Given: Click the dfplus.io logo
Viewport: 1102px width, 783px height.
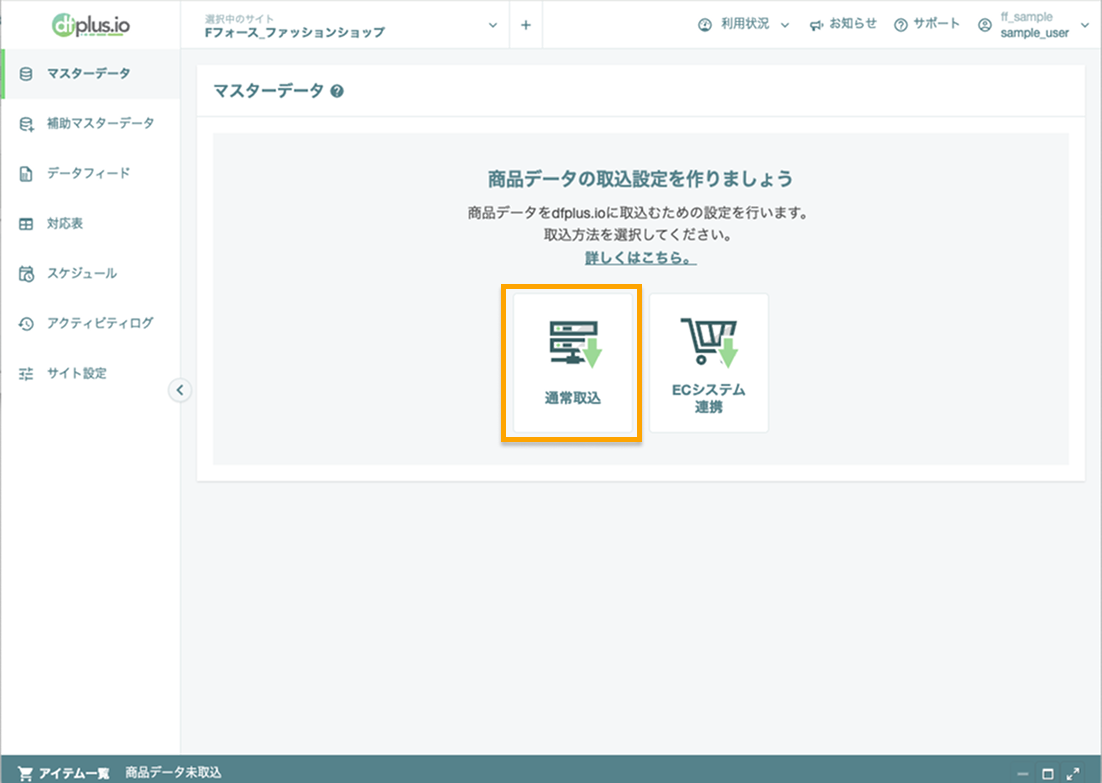Looking at the screenshot, I should [89, 24].
